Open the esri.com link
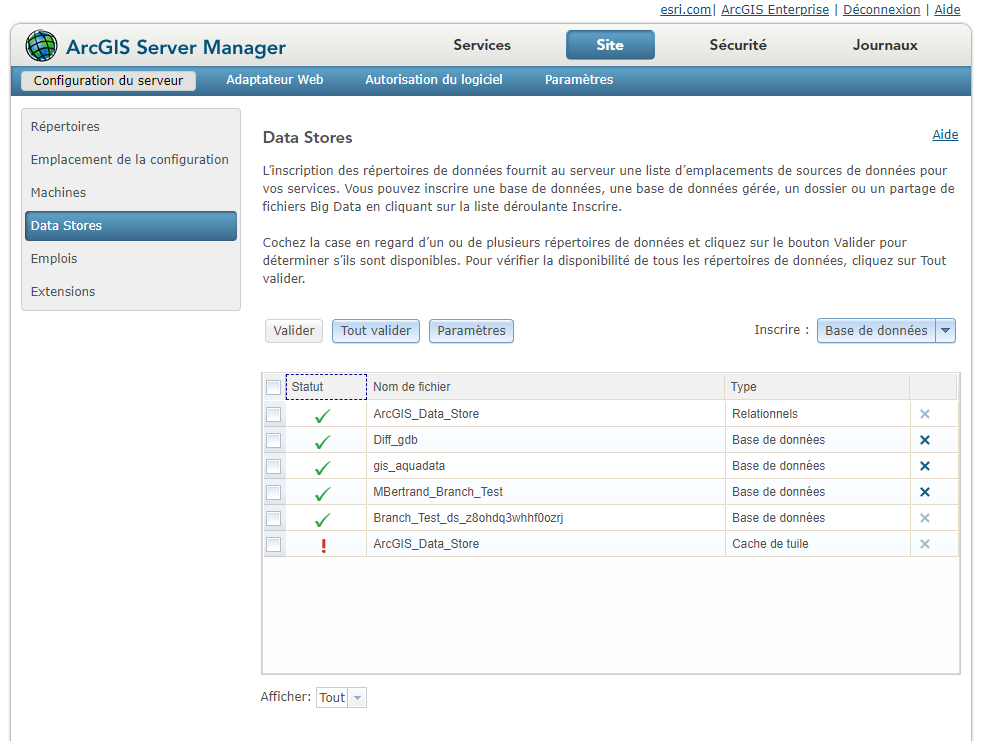The height and width of the screenshot is (741, 983). pyautogui.click(x=685, y=9)
